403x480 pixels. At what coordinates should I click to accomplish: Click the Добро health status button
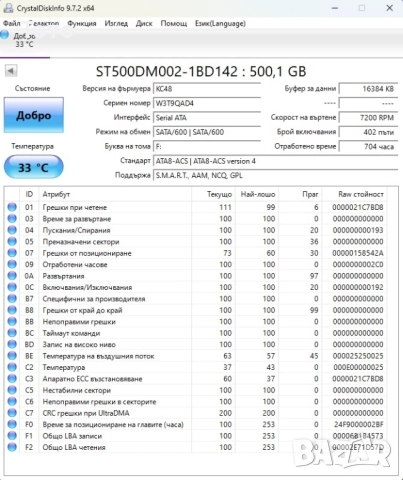click(34, 115)
